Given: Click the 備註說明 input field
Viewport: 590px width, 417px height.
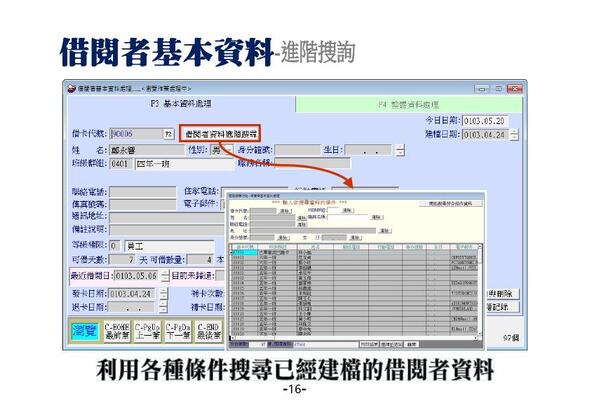Looking at the screenshot, I should click(167, 229).
